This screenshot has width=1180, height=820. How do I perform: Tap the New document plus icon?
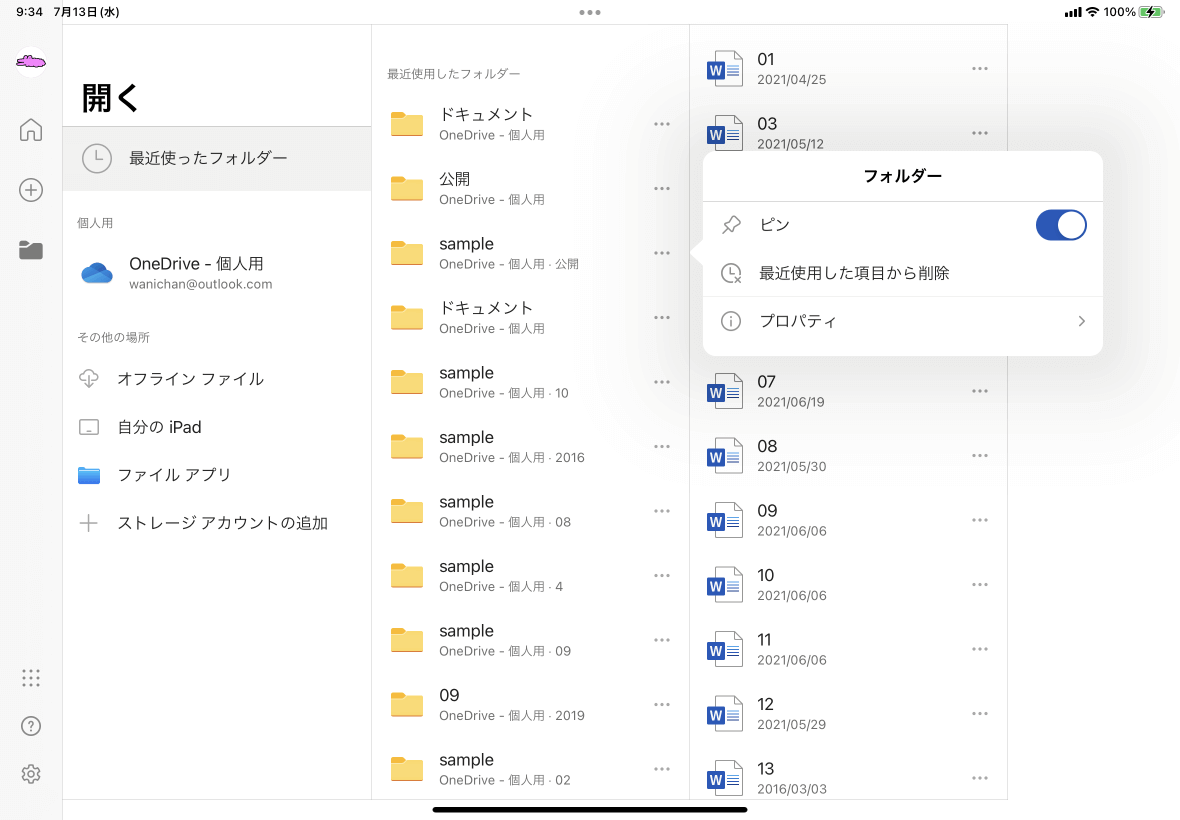(31, 190)
